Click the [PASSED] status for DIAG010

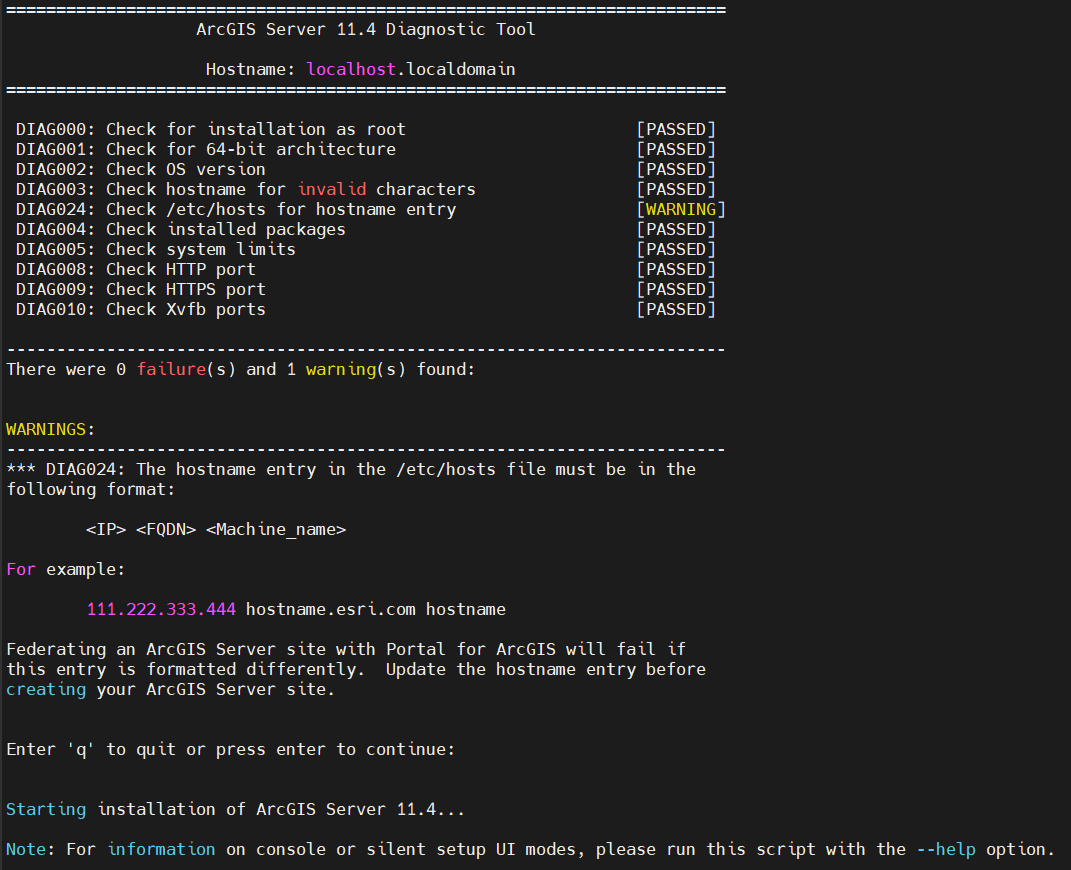coord(676,309)
